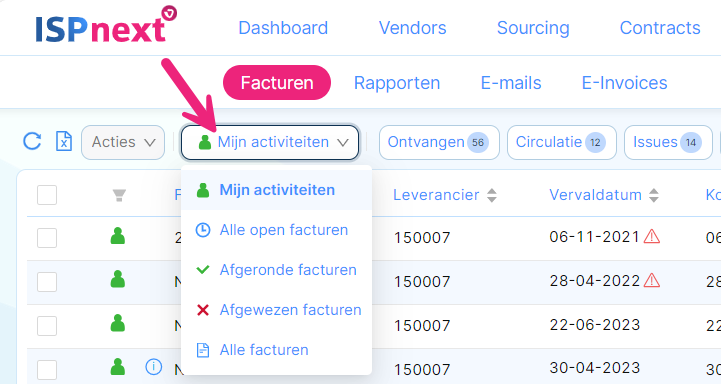Click the ISPnext logo
Screen dimensions: 721x384
click(106, 25)
